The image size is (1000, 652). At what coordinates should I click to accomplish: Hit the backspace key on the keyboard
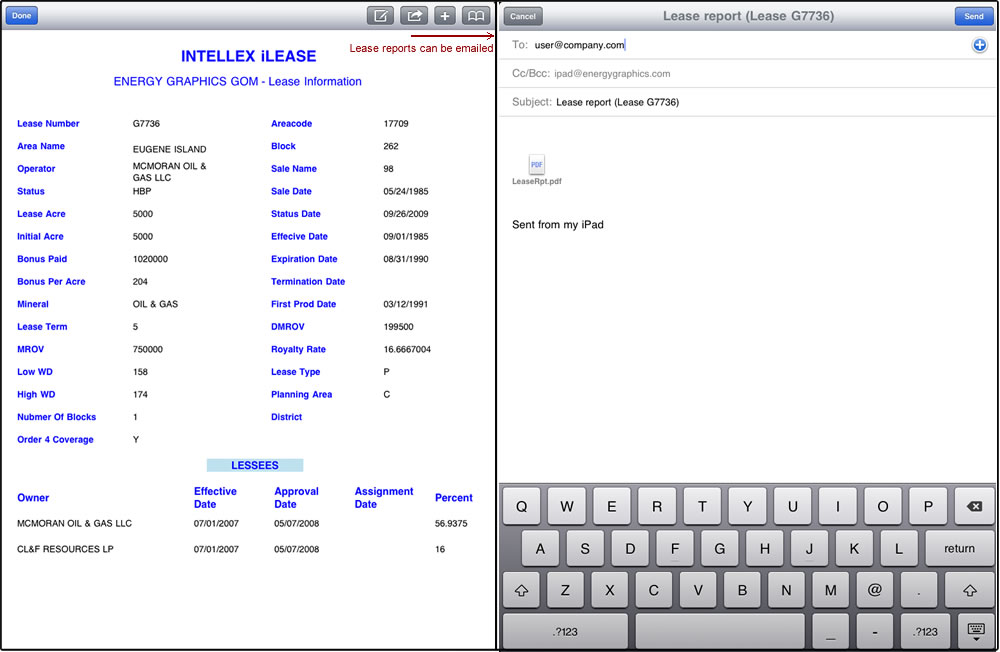click(x=974, y=507)
